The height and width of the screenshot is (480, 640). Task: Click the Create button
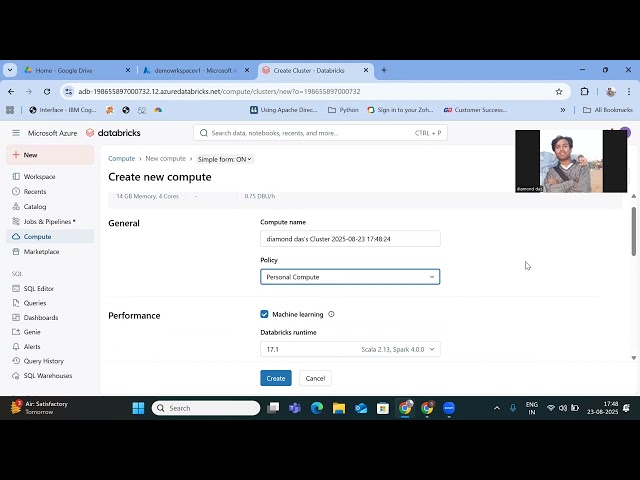276,378
